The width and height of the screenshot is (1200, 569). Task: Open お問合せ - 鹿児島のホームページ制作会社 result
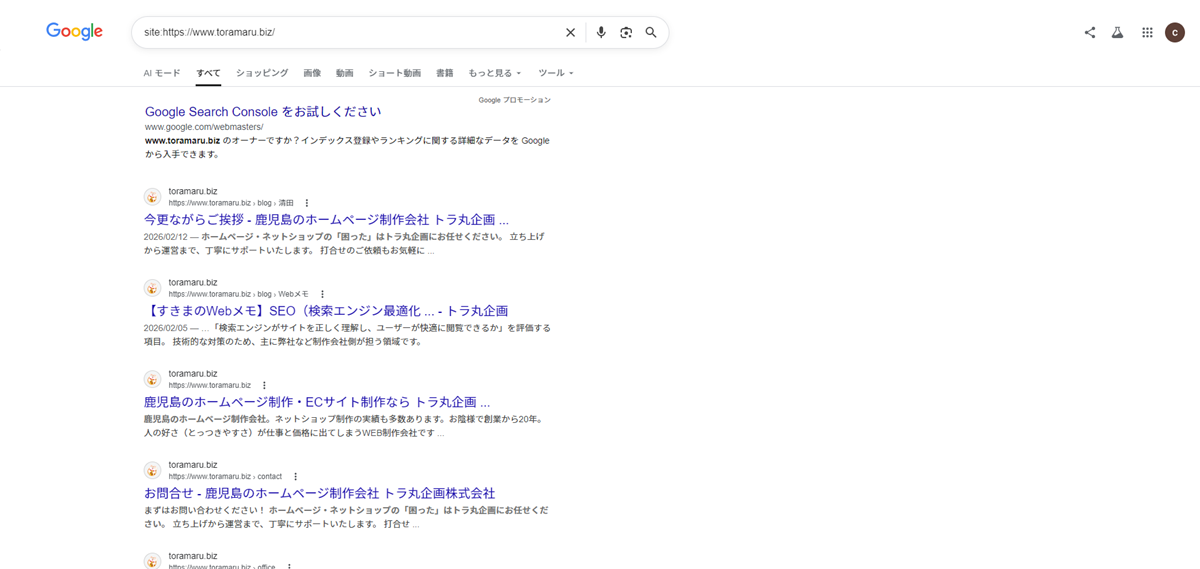[320, 493]
